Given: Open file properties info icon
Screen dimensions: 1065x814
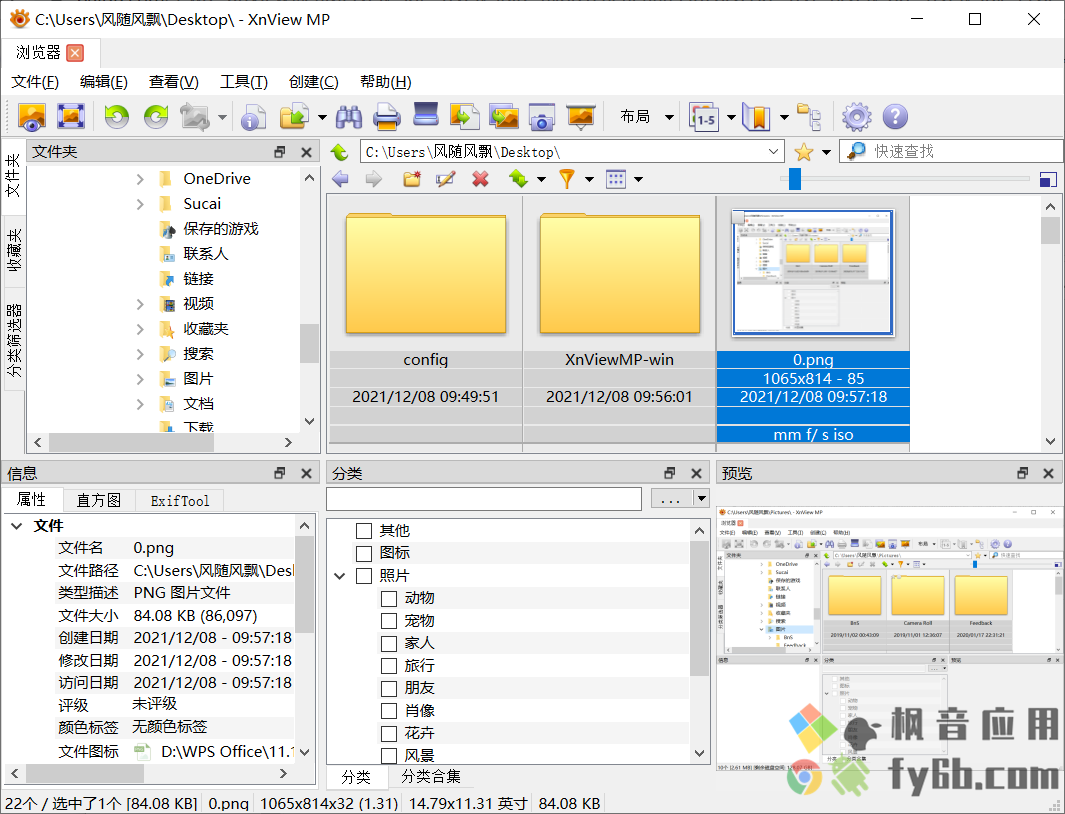Looking at the screenshot, I should pos(253,117).
